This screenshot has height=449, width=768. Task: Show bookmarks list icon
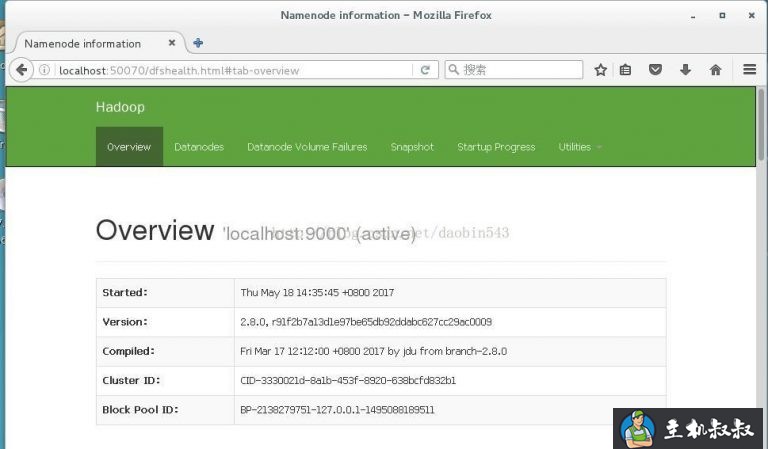click(625, 70)
